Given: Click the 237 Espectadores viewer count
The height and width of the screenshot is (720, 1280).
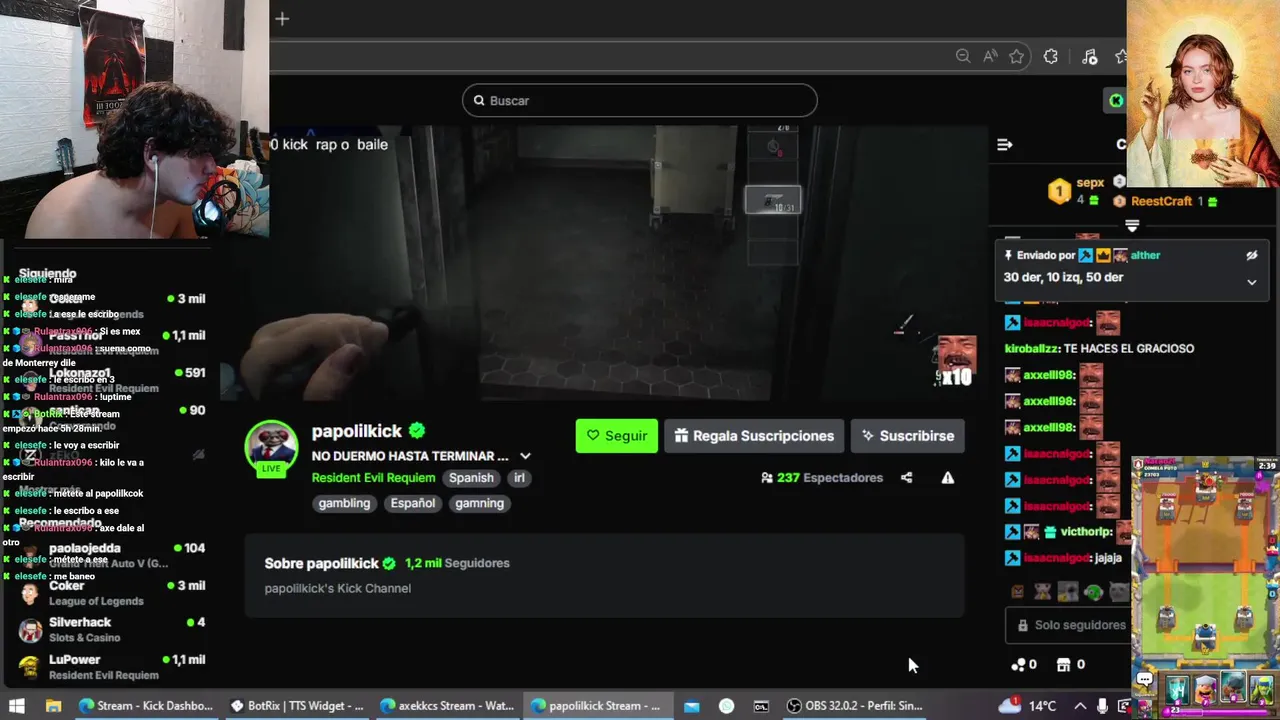Looking at the screenshot, I should pos(822,478).
